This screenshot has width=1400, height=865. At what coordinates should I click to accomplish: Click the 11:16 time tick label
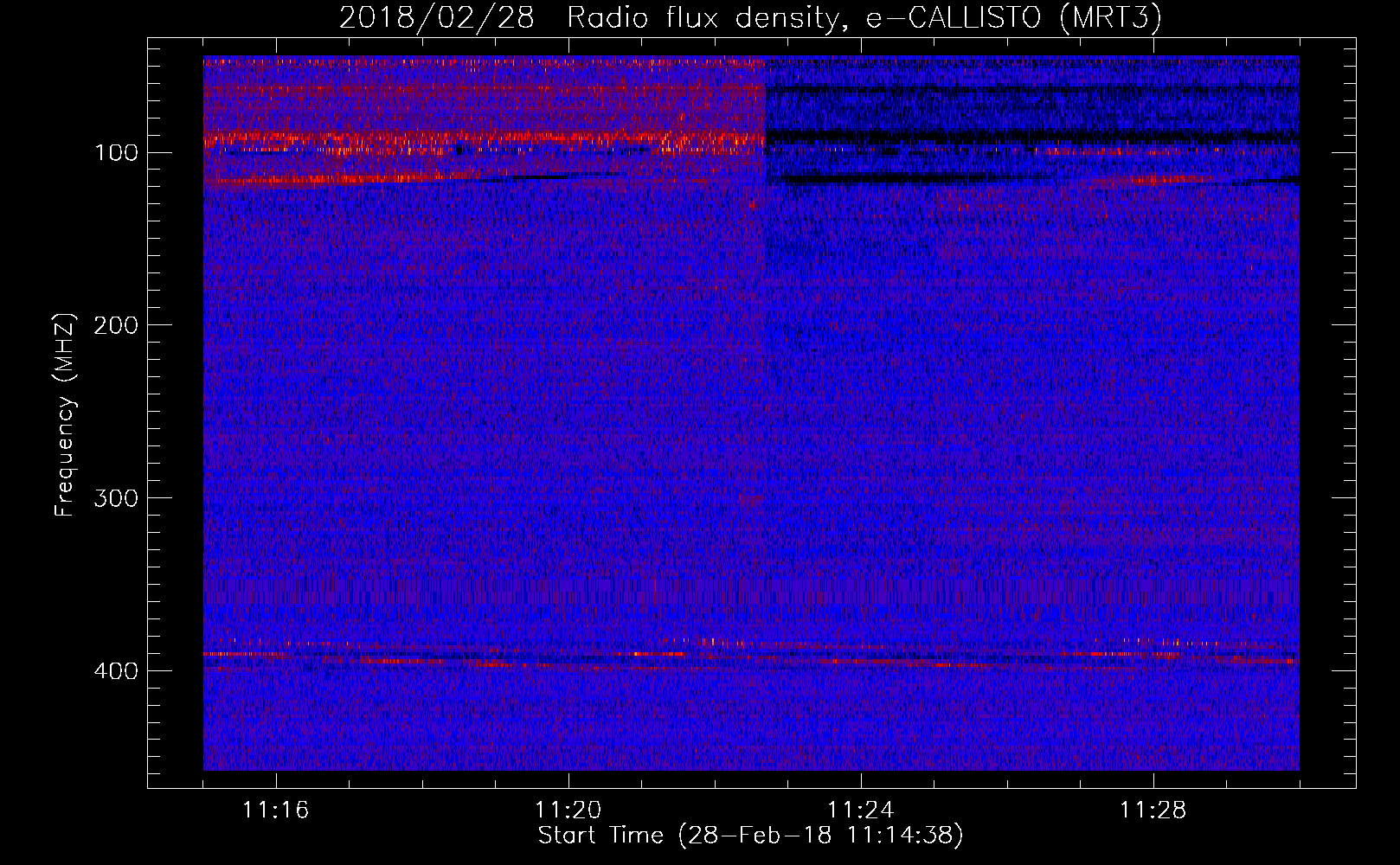pyautogui.click(x=275, y=811)
